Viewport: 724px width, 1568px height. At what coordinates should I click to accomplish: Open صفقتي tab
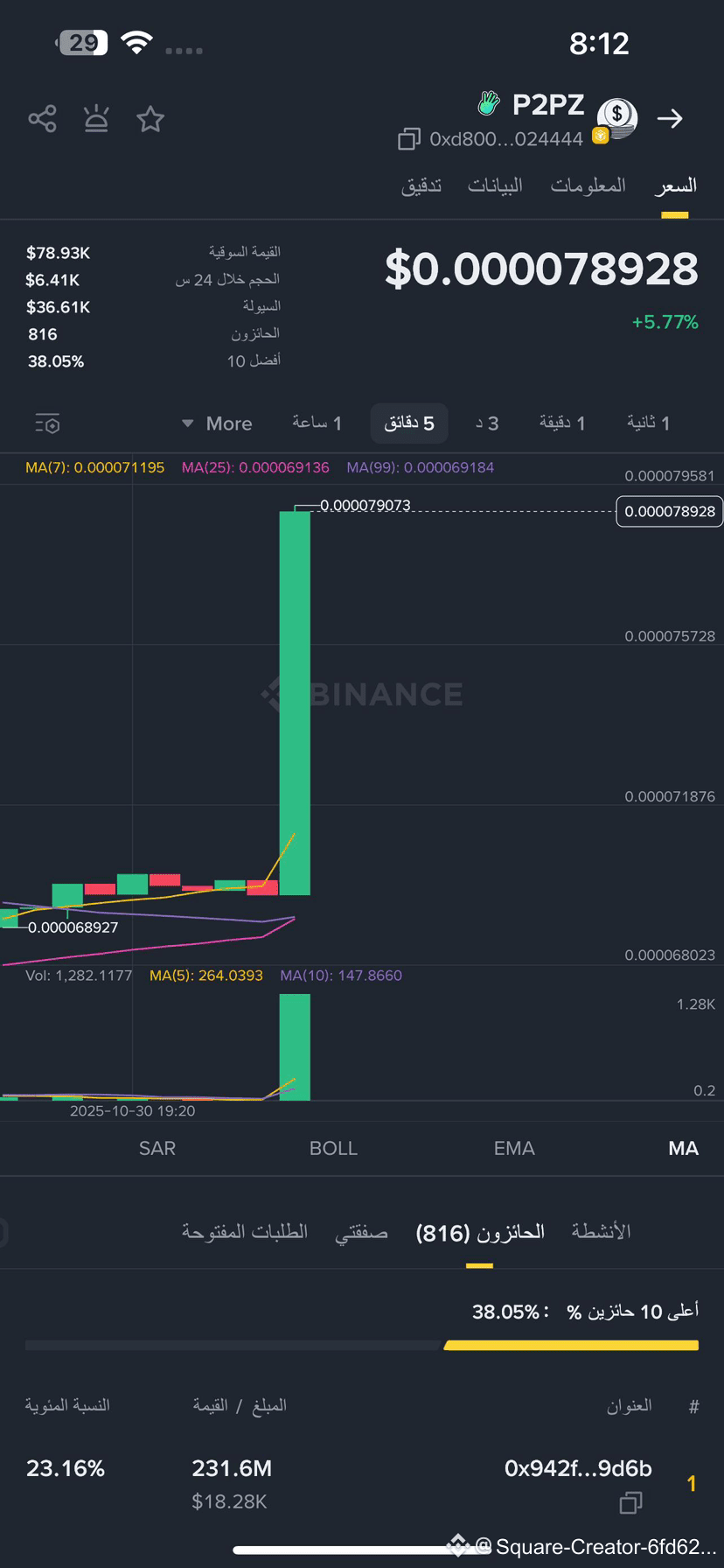pyautogui.click(x=361, y=1232)
